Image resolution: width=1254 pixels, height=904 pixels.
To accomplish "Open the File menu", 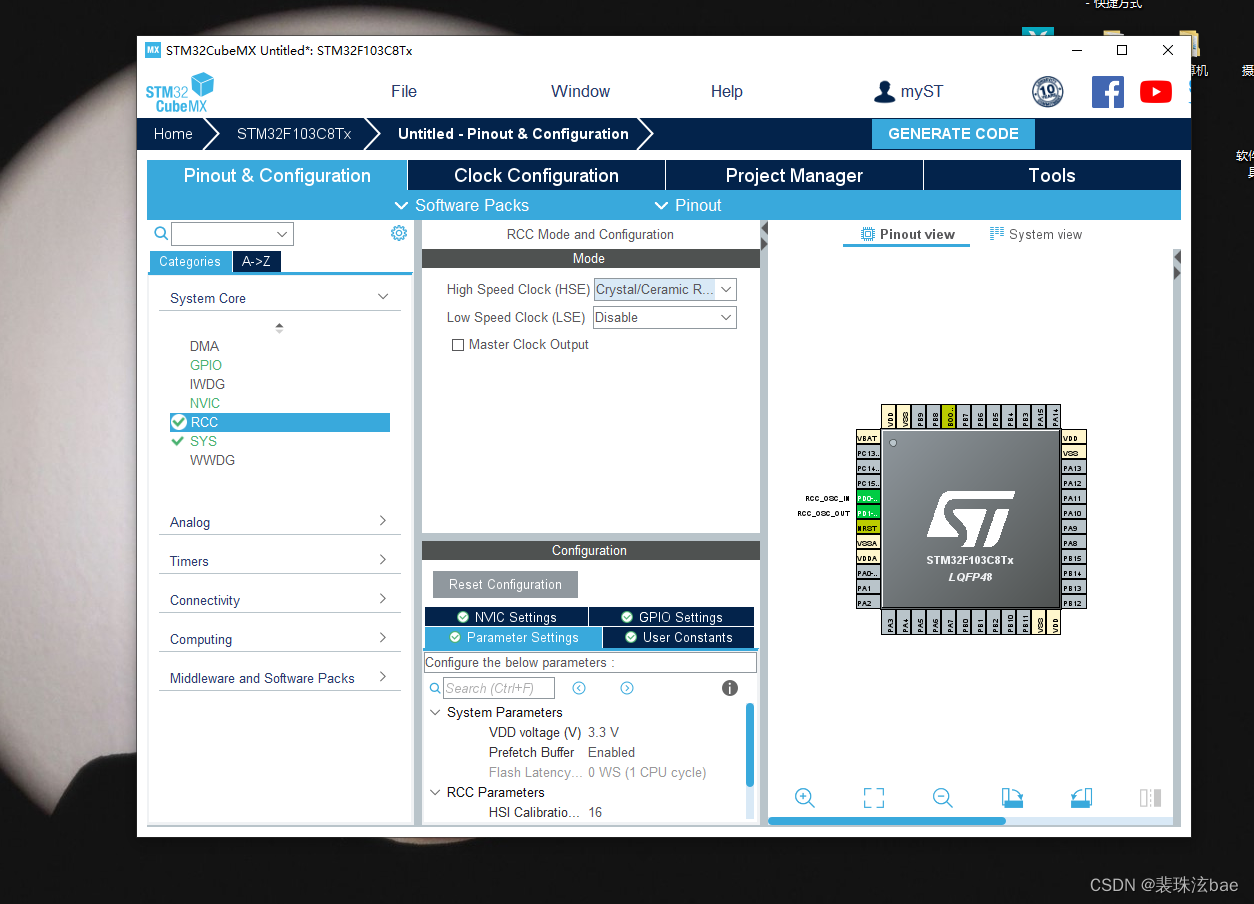I will [x=404, y=92].
